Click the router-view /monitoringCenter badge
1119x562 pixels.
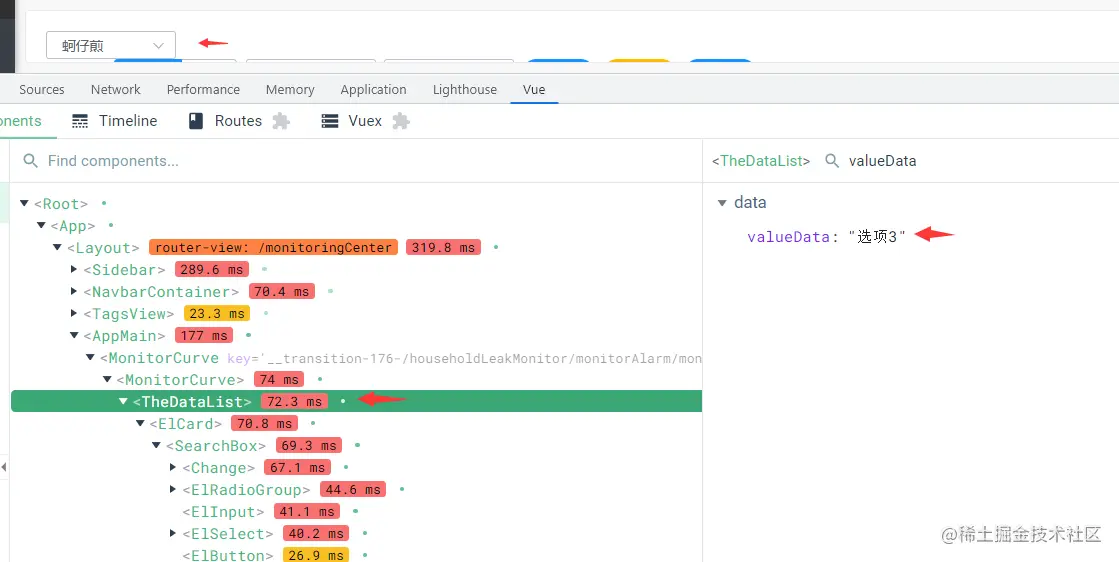273,247
